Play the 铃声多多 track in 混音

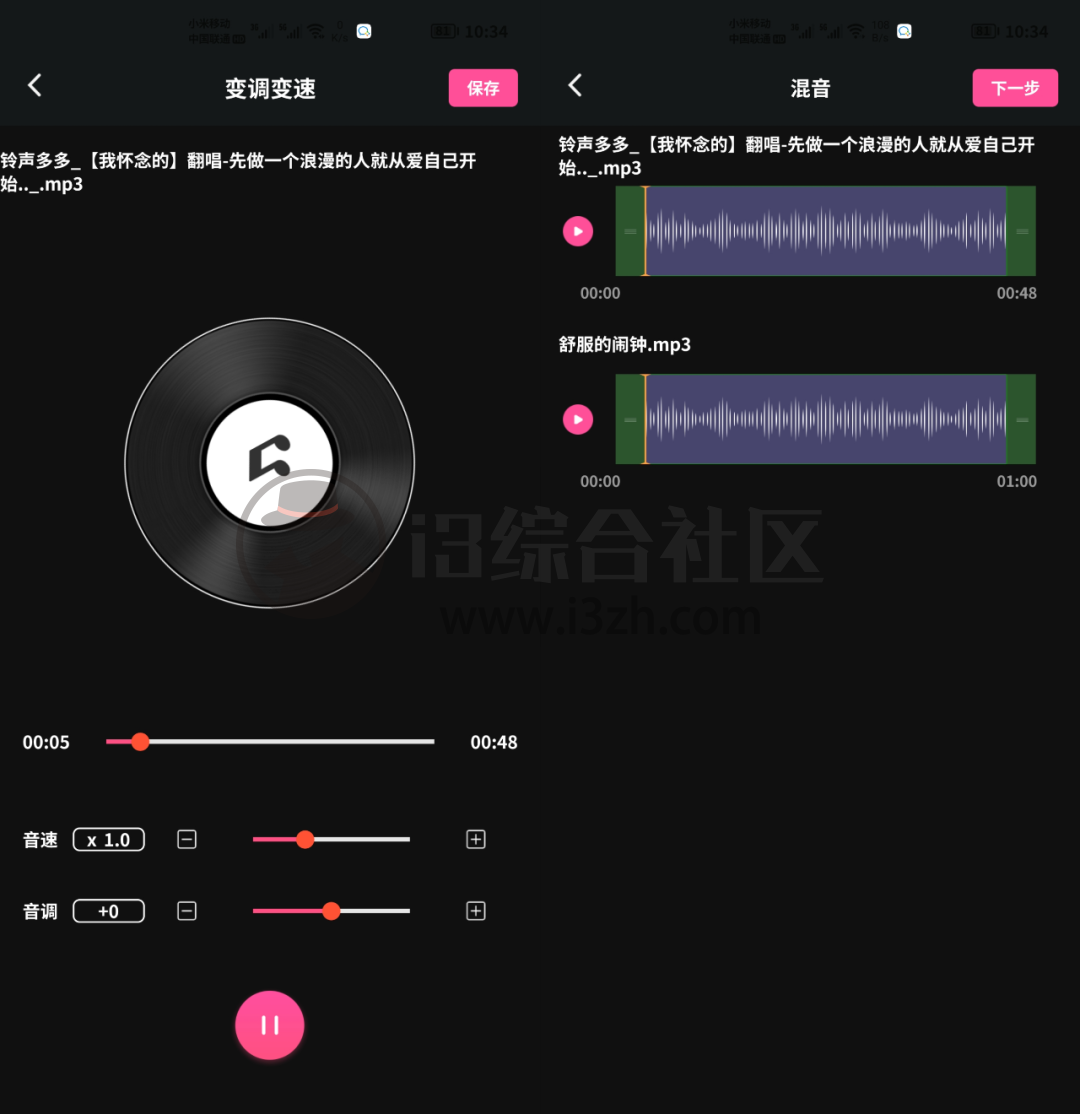[578, 231]
